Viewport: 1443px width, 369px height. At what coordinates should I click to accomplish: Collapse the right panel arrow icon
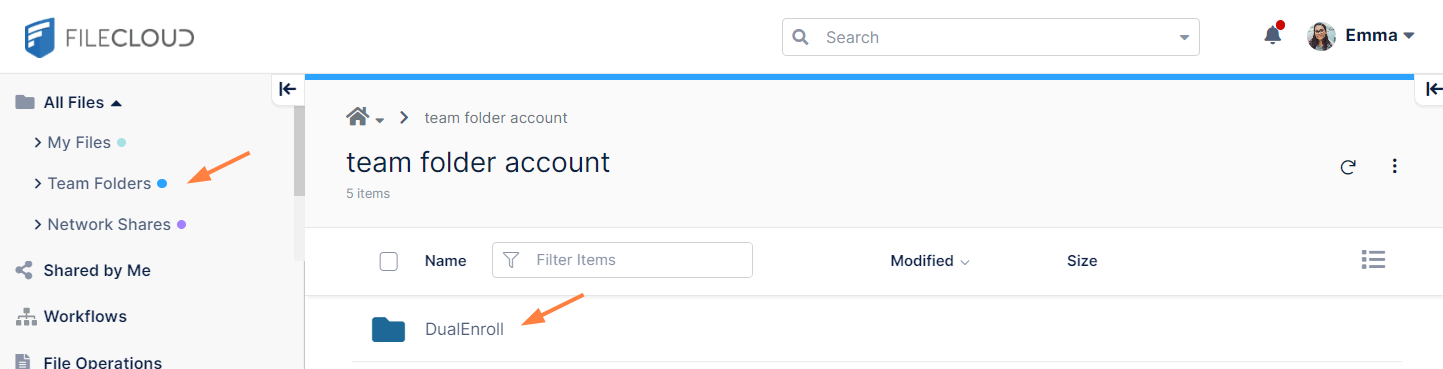click(x=1432, y=89)
